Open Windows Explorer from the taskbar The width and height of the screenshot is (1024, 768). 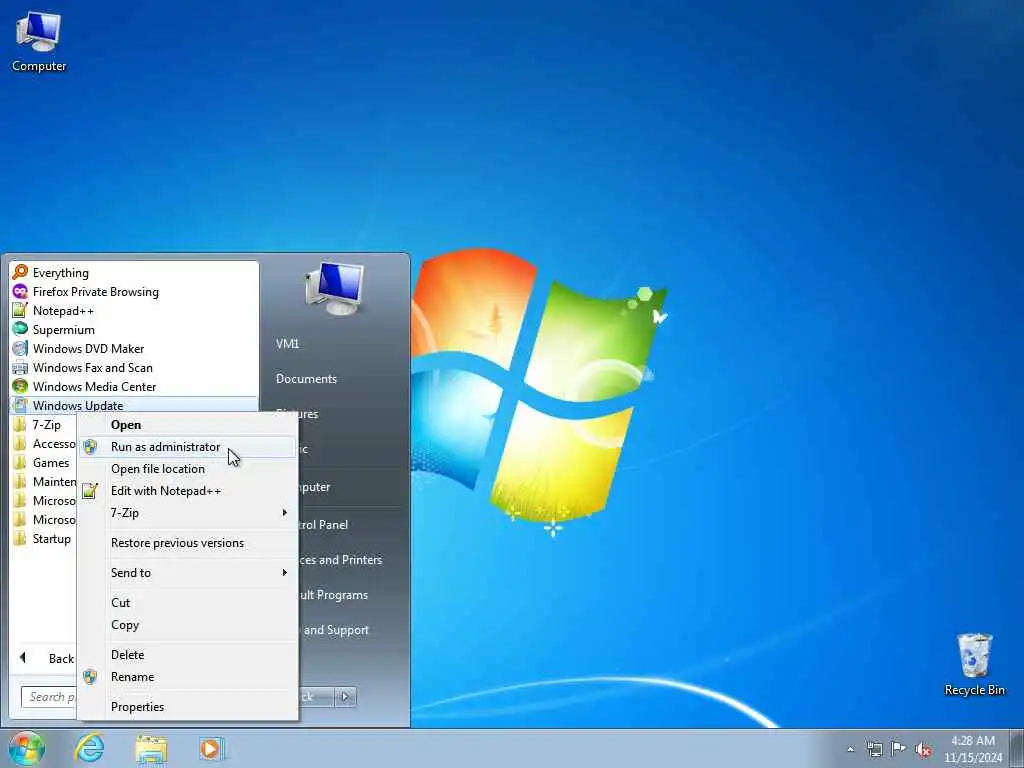[151, 748]
